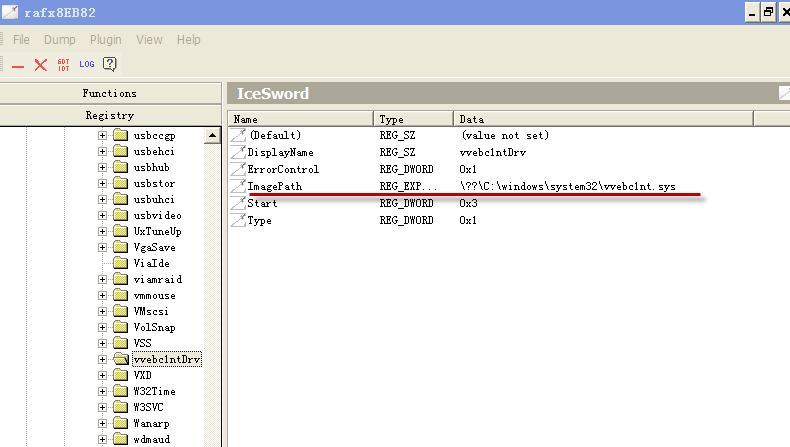Select the VXD tree item
This screenshot has width=790, height=447.
(x=143, y=375)
